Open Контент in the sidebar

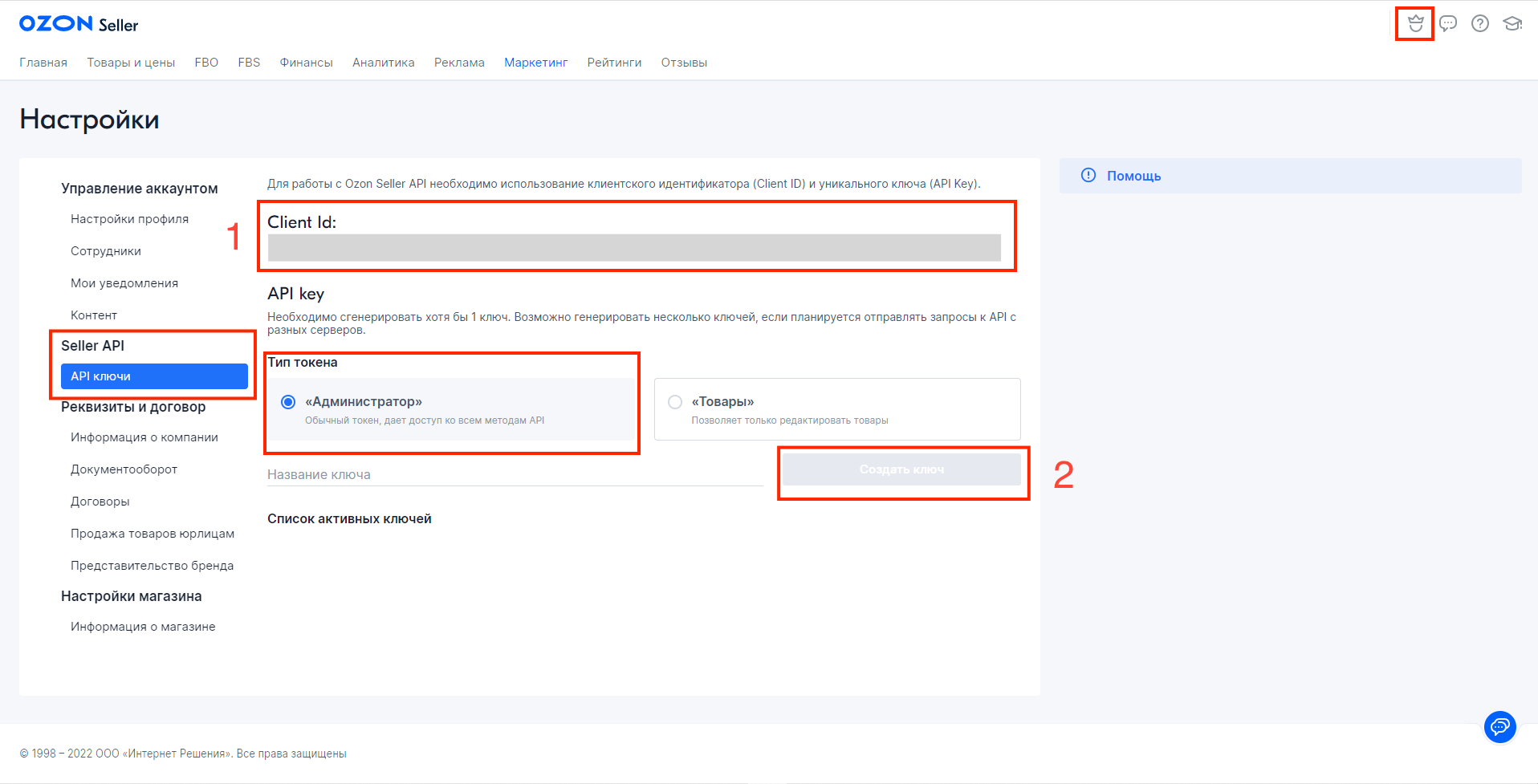94,315
